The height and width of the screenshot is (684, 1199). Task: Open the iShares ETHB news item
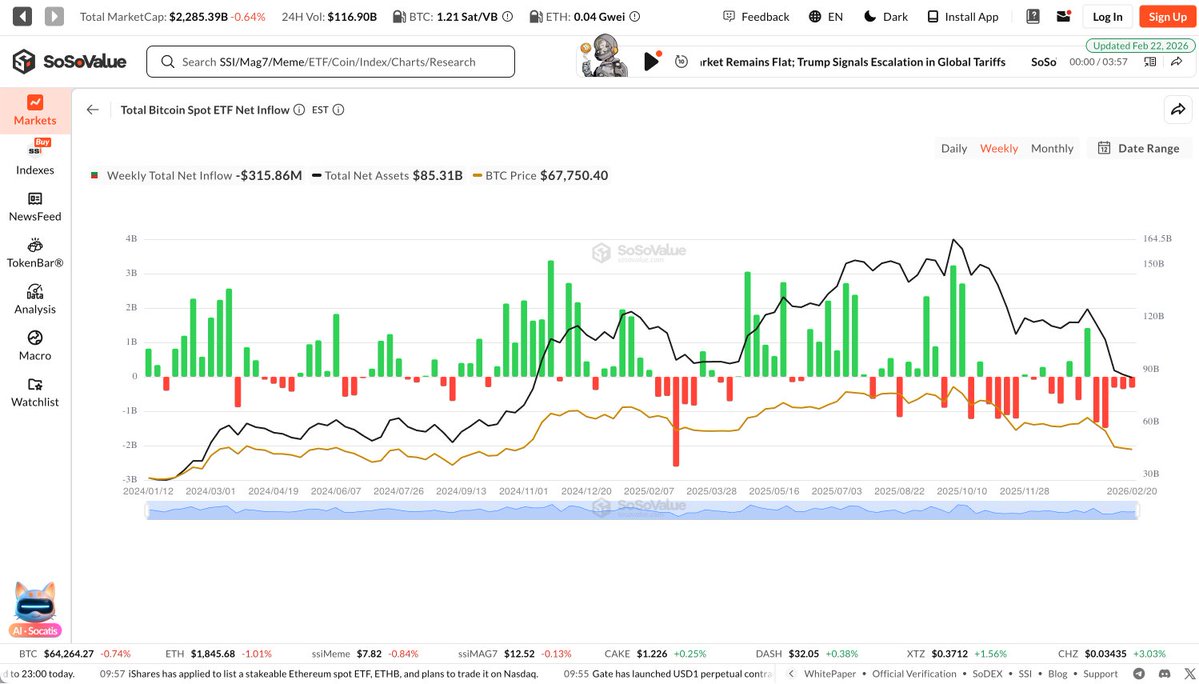click(x=319, y=673)
